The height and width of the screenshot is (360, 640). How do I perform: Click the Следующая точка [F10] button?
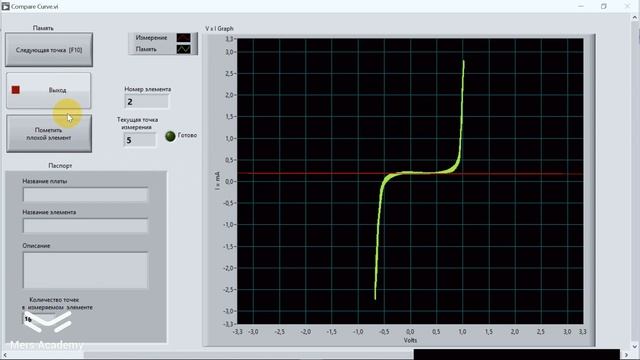(49, 50)
